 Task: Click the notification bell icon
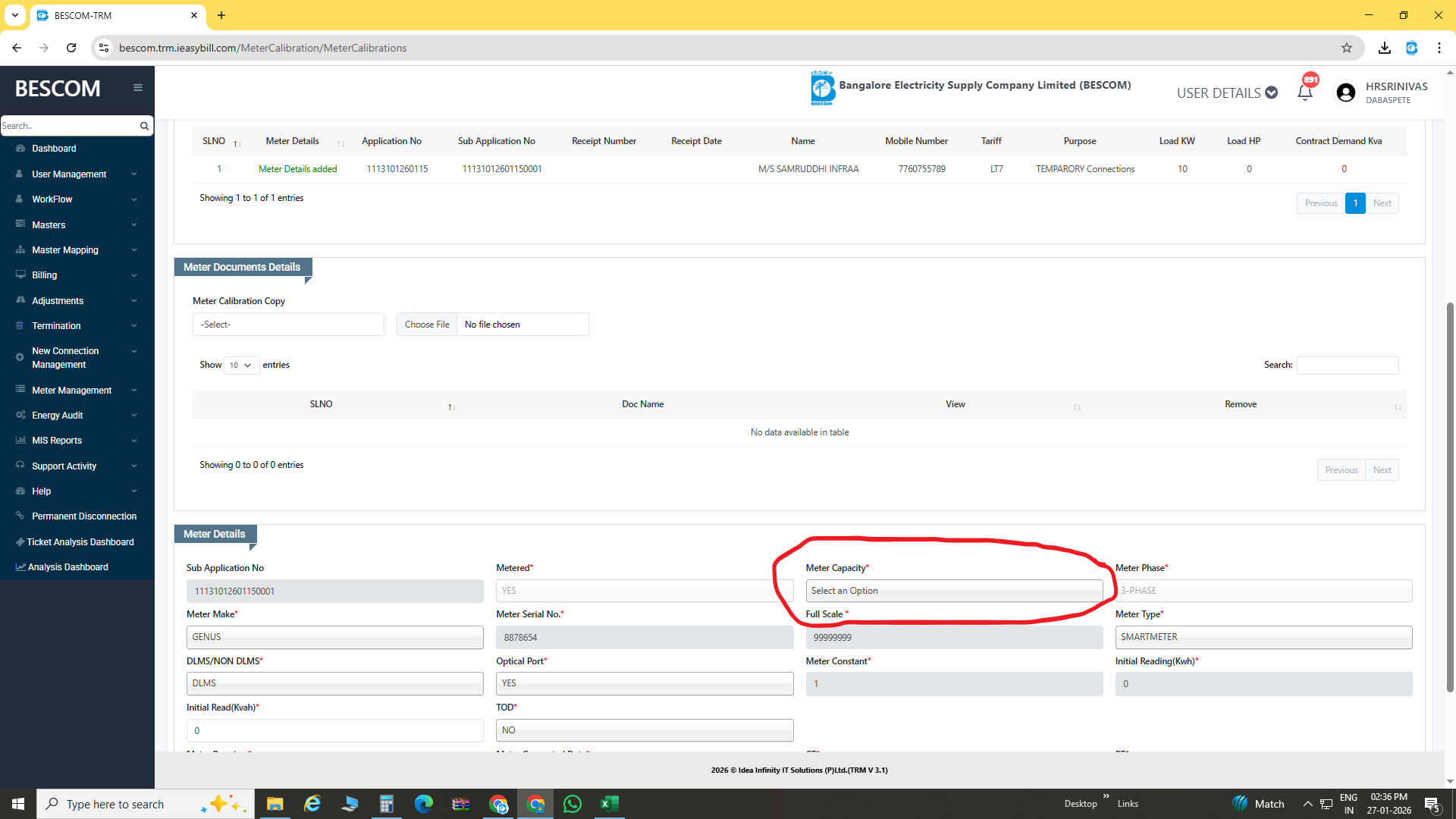[x=1304, y=93]
